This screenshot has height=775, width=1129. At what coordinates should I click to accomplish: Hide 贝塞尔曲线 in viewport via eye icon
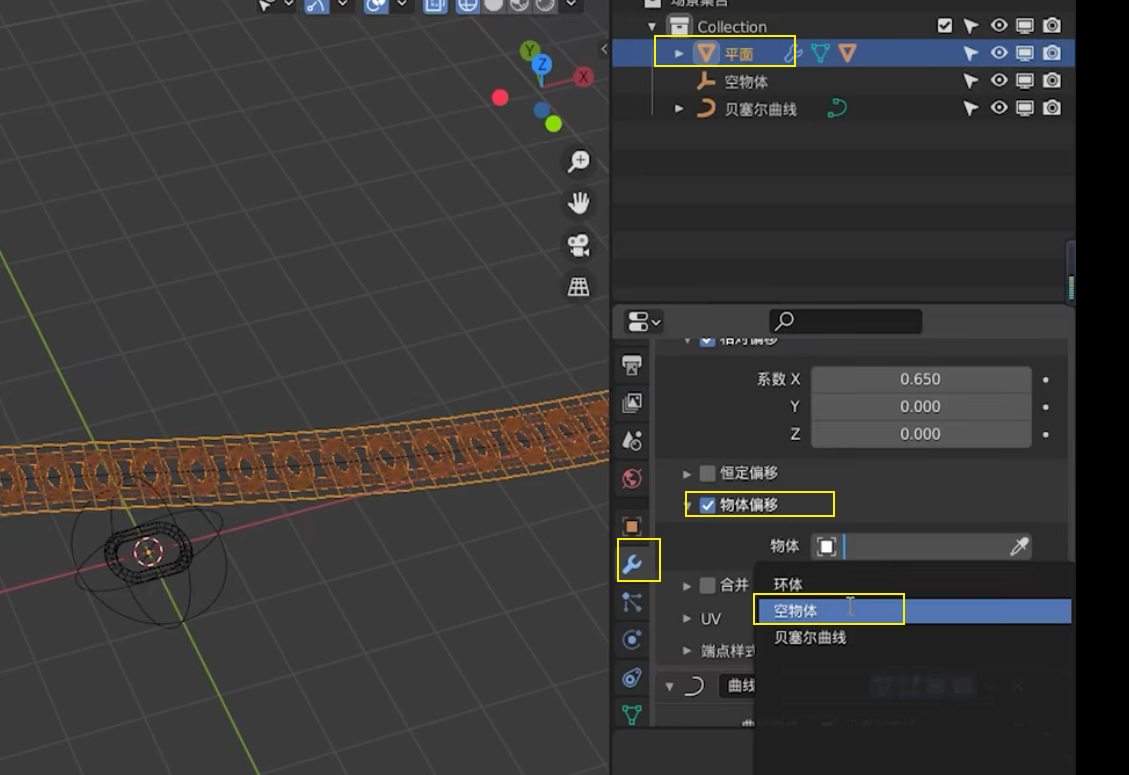[x=998, y=107]
